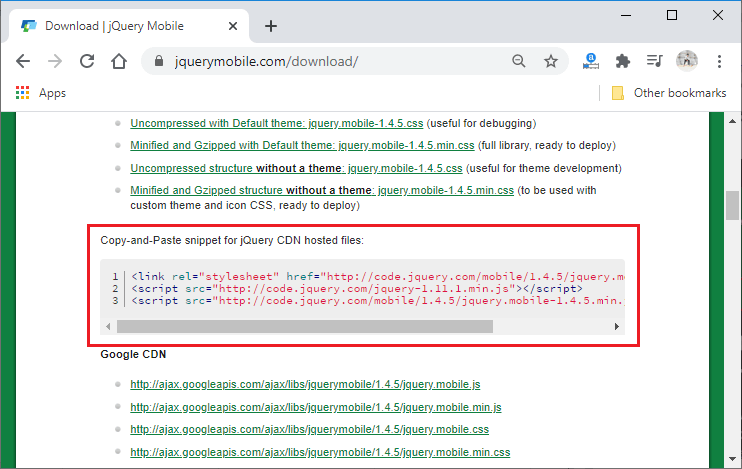Open Other bookmarks folder
This screenshot has width=742, height=469.
[669, 93]
